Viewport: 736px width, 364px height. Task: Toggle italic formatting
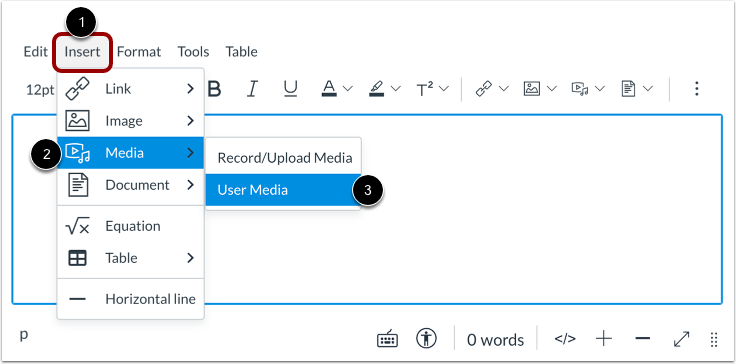pyautogui.click(x=253, y=88)
